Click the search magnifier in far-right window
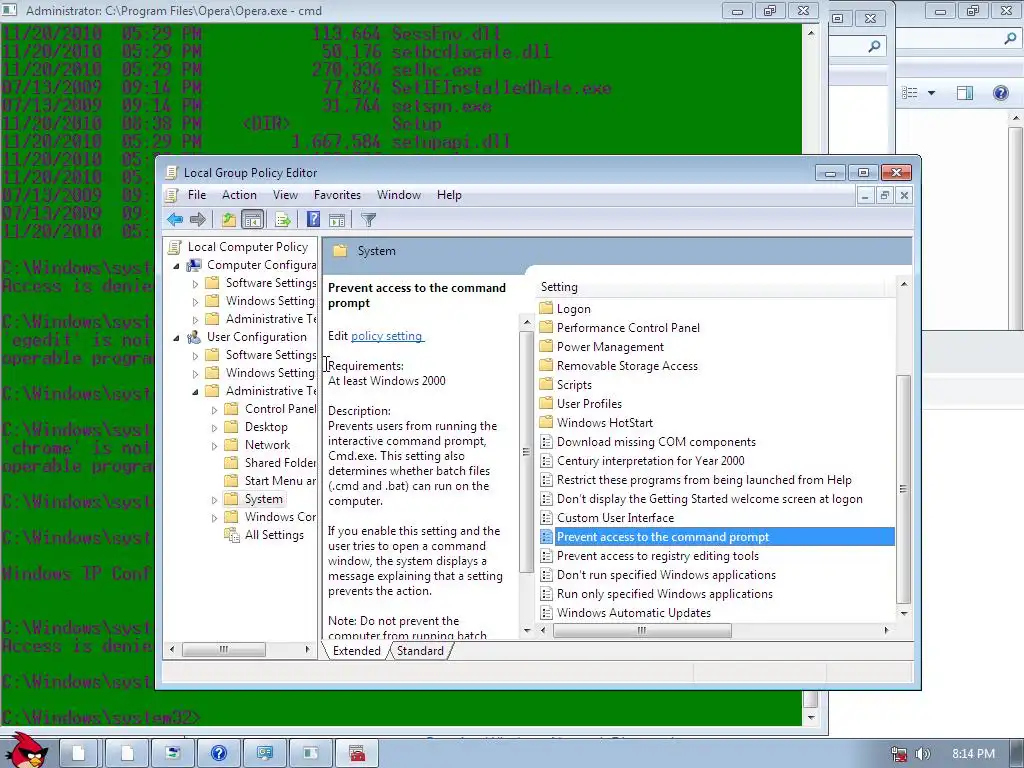This screenshot has width=1024, height=768. pyautogui.click(x=1010, y=39)
